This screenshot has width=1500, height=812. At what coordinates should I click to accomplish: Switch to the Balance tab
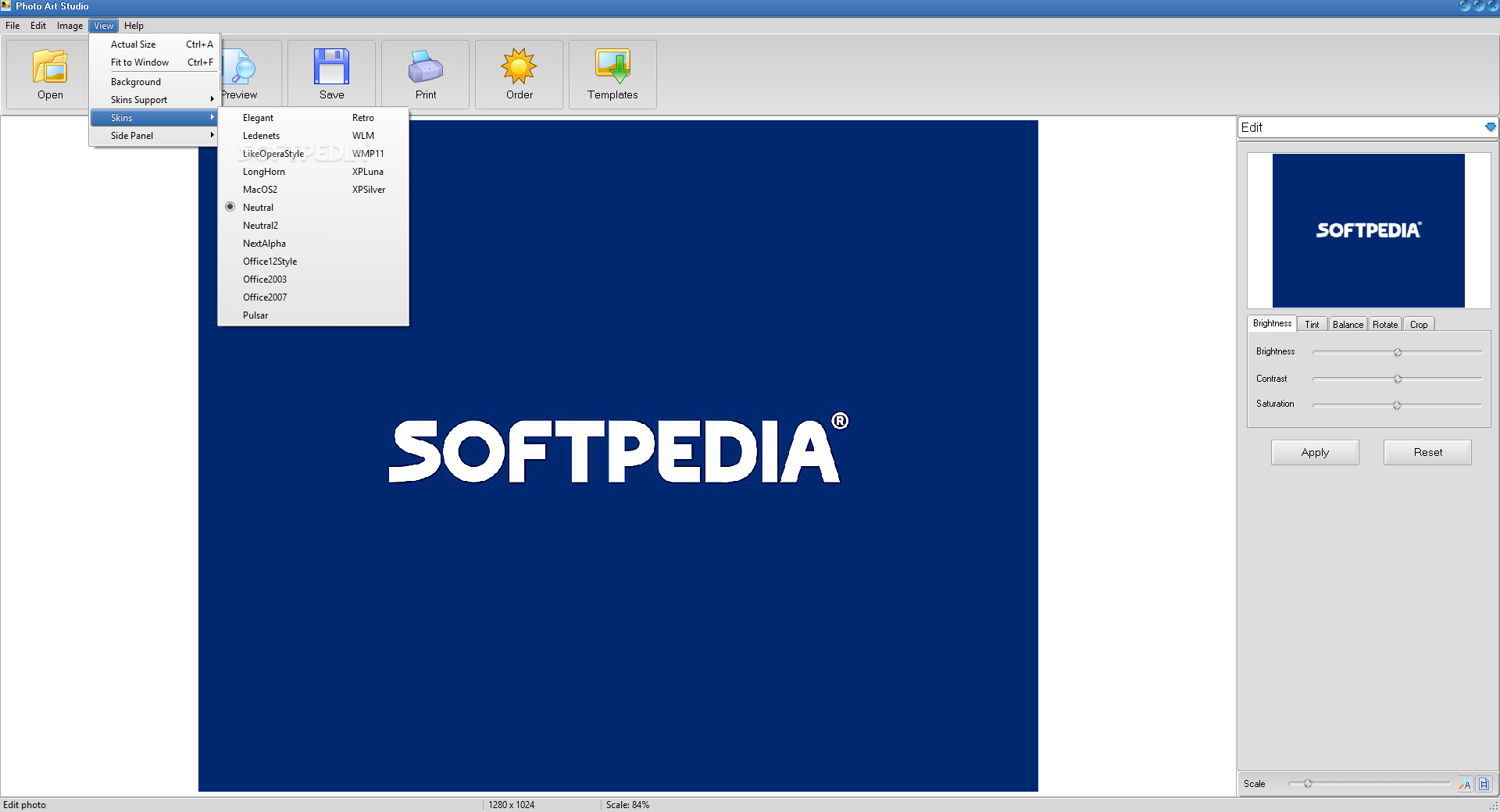point(1348,324)
